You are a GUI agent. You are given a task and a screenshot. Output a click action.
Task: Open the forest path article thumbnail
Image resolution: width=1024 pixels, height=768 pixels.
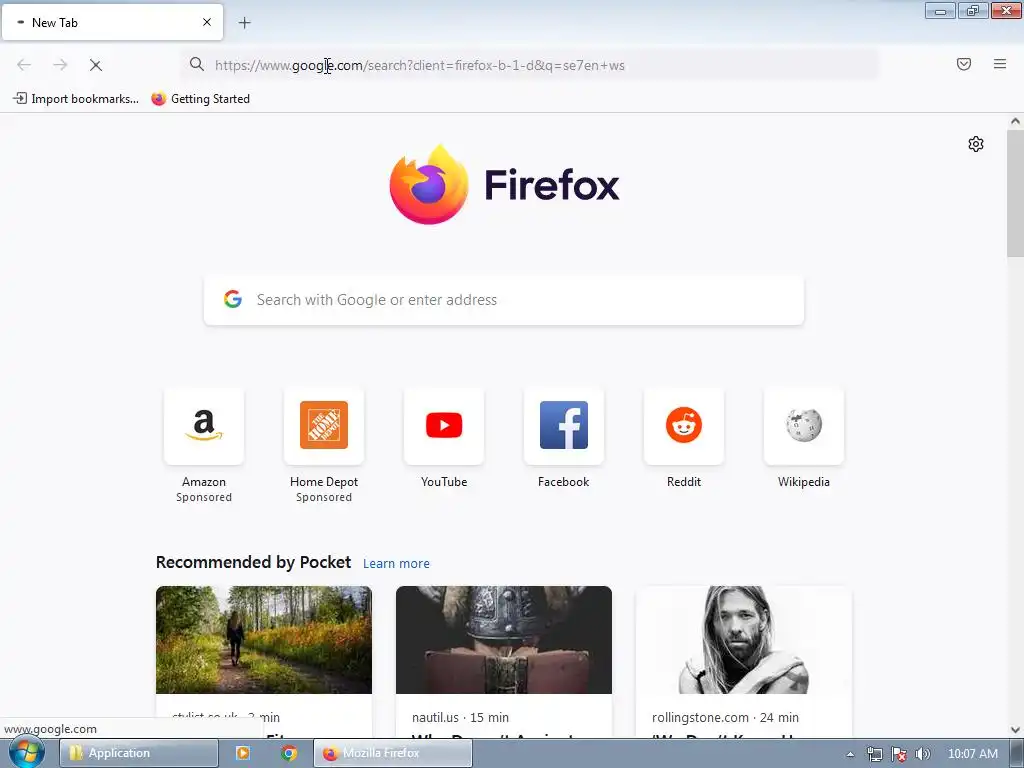(264, 640)
